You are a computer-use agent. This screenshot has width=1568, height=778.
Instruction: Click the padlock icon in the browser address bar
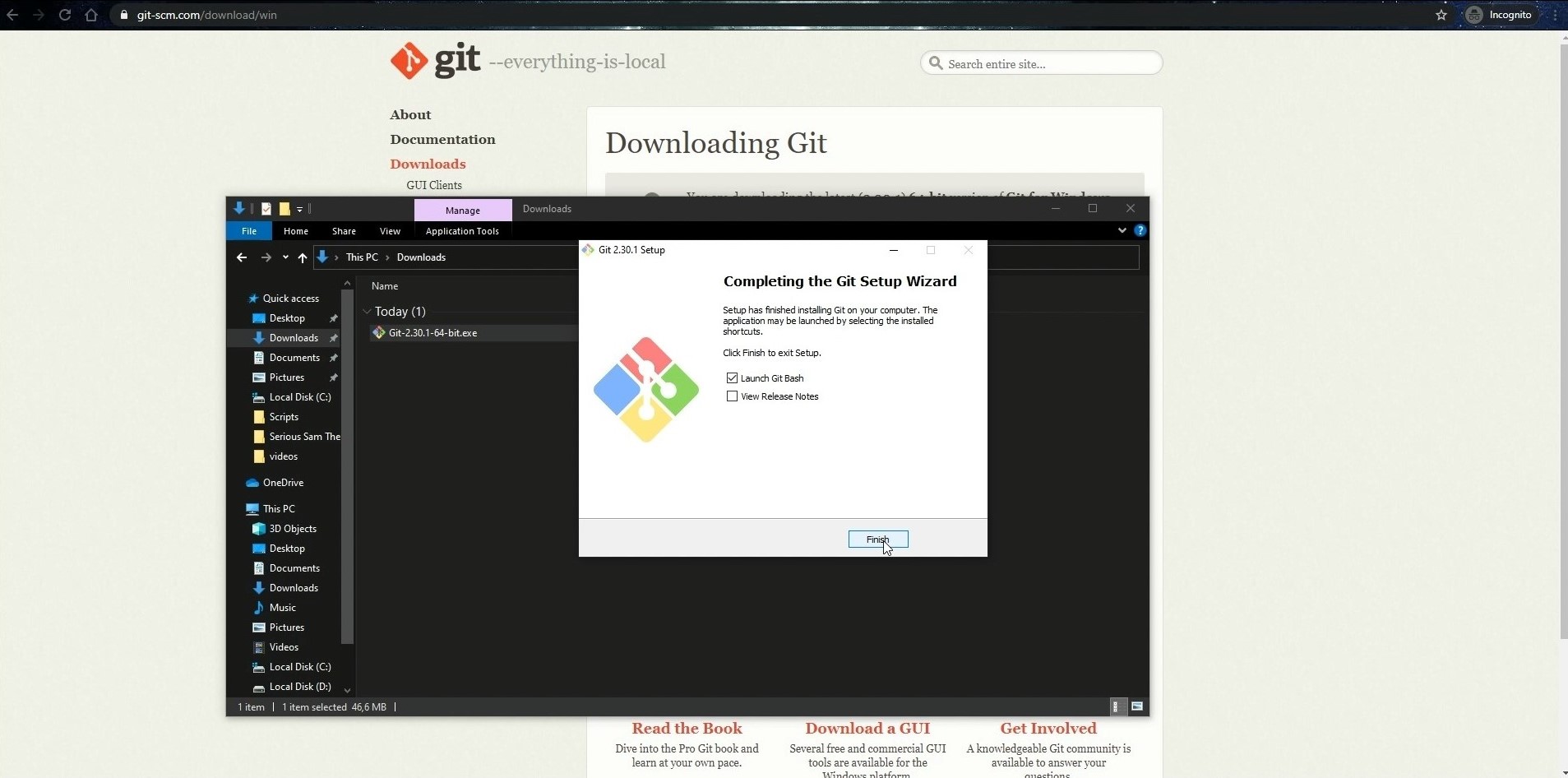[124, 15]
